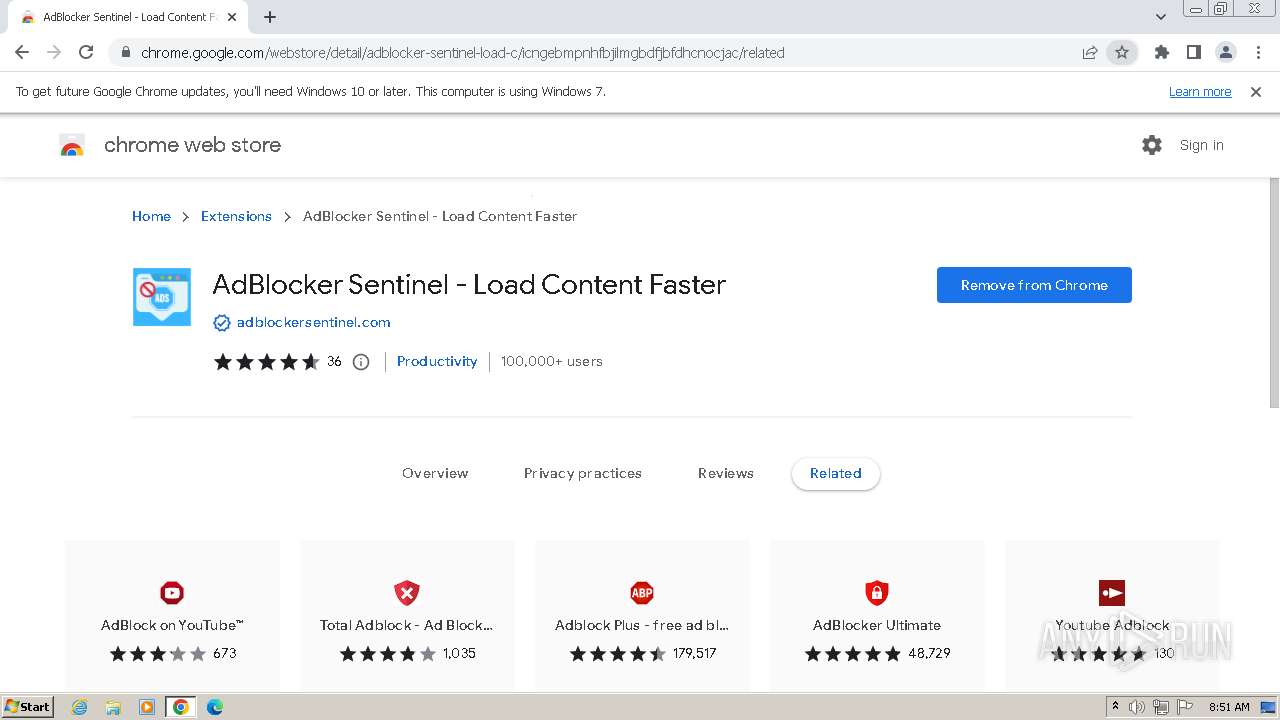Image resolution: width=1280 pixels, height=720 pixels.
Task: Click the share page icon in address bar
Action: point(1090,53)
